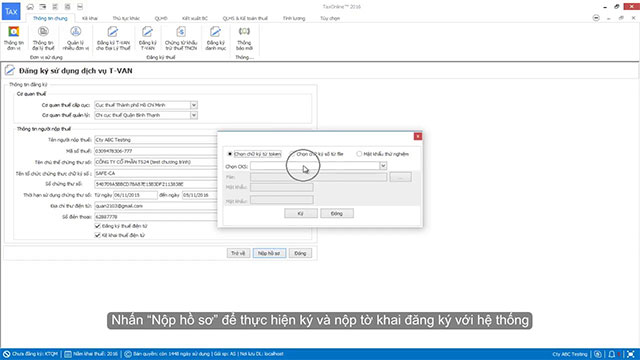This screenshot has height=360, width=640.
Task: Click the third quick access toolbar icon
Action: click(55, 7)
